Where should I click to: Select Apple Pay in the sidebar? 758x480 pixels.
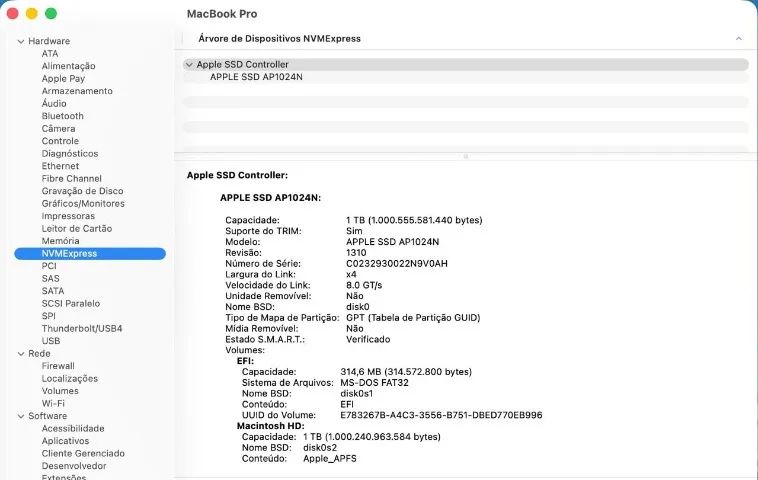coord(63,79)
